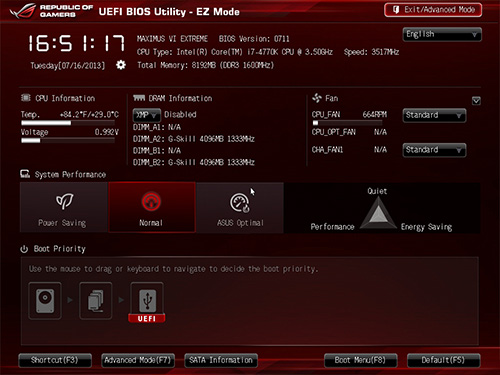Viewport: 500px width, 375px height.
Task: Select the UEFI USB boot device icon
Action: [x=147, y=302]
